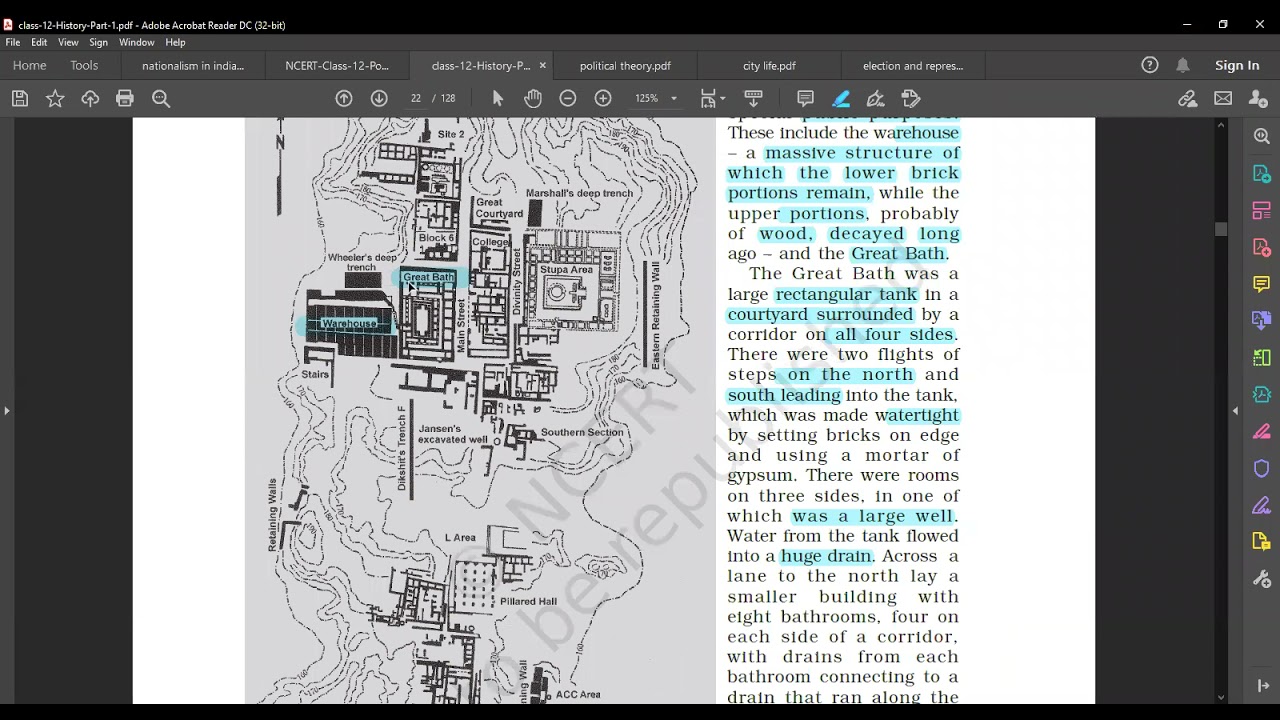Click the highlighted Warehouse label on the map
Viewport: 1280px width, 720px height.
349,324
